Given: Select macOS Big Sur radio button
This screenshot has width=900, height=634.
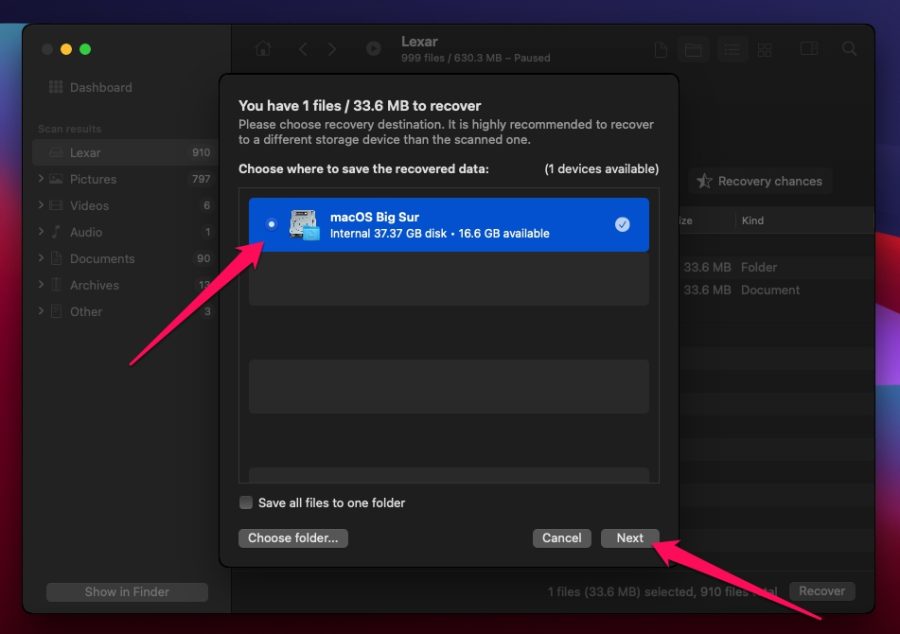Looking at the screenshot, I should (271, 224).
